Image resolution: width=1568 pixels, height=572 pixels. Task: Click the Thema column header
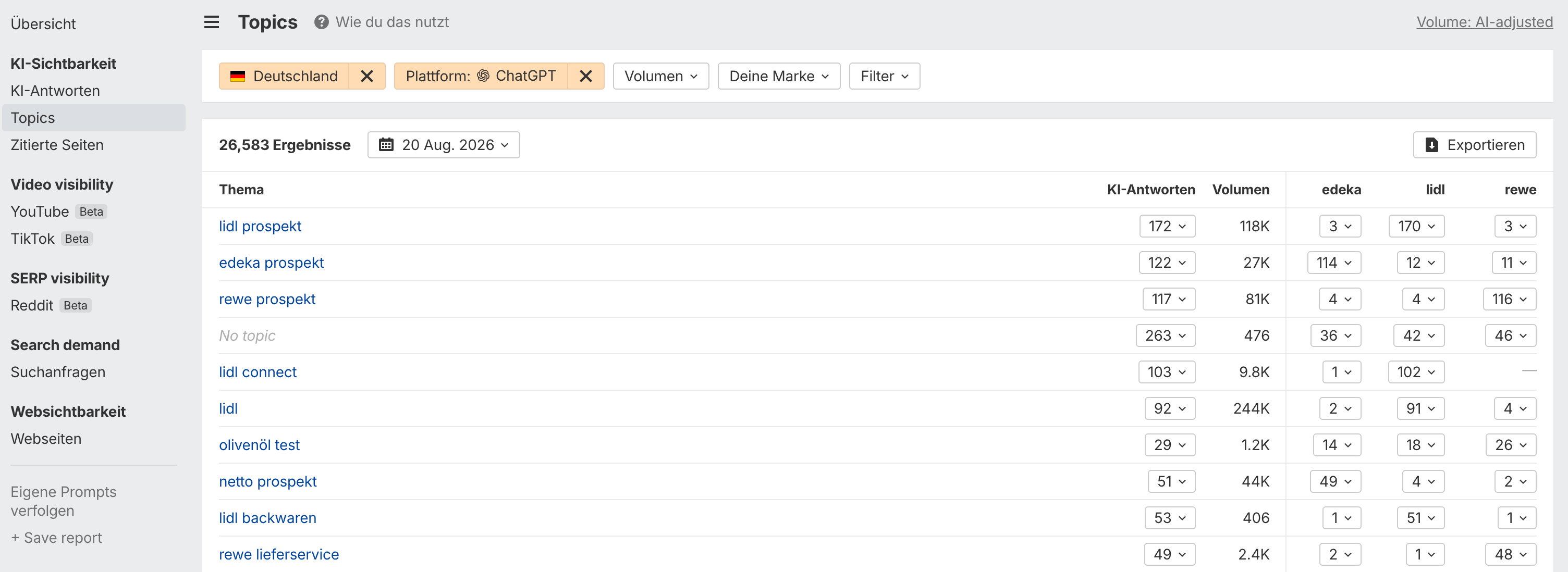coord(241,190)
